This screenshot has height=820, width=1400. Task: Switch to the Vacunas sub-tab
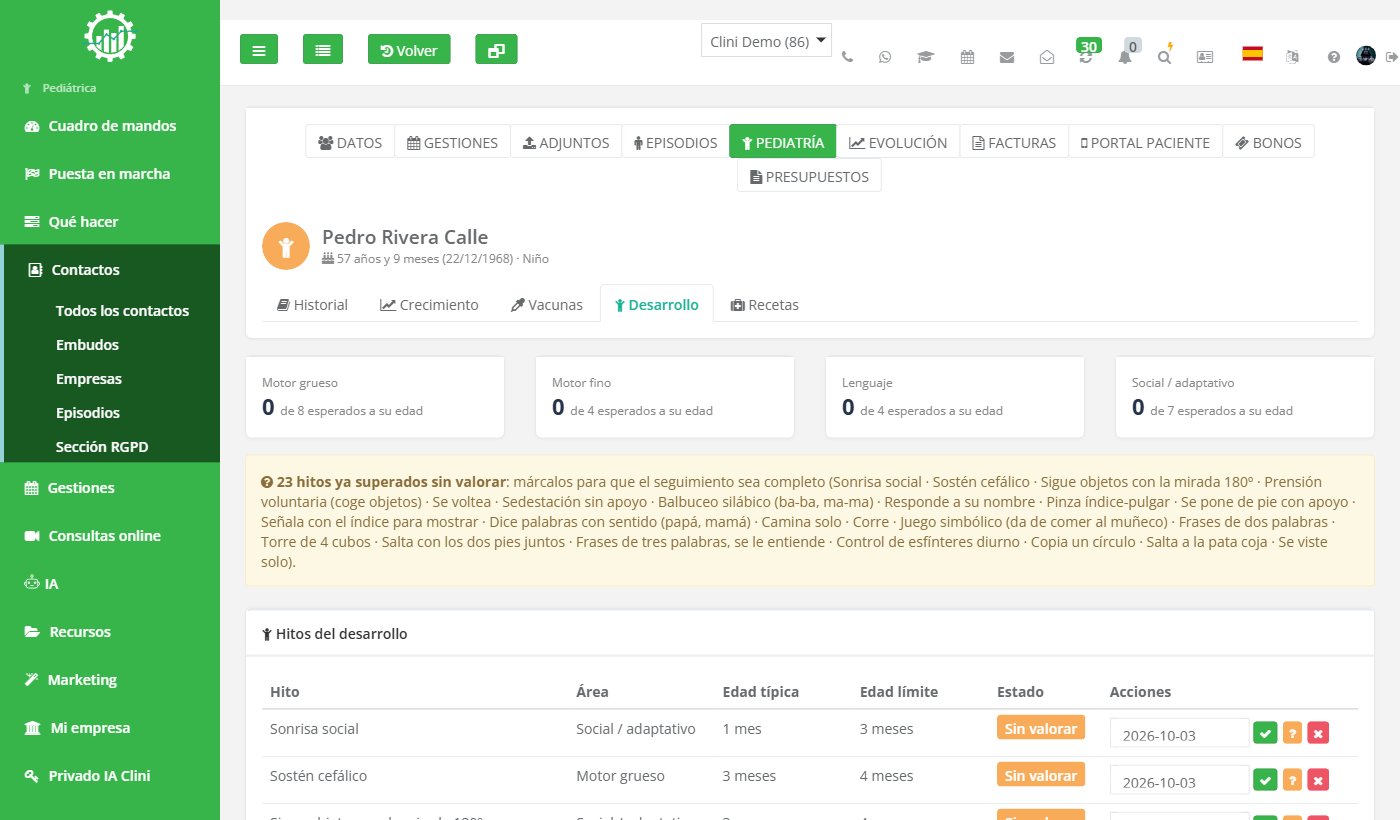click(546, 304)
